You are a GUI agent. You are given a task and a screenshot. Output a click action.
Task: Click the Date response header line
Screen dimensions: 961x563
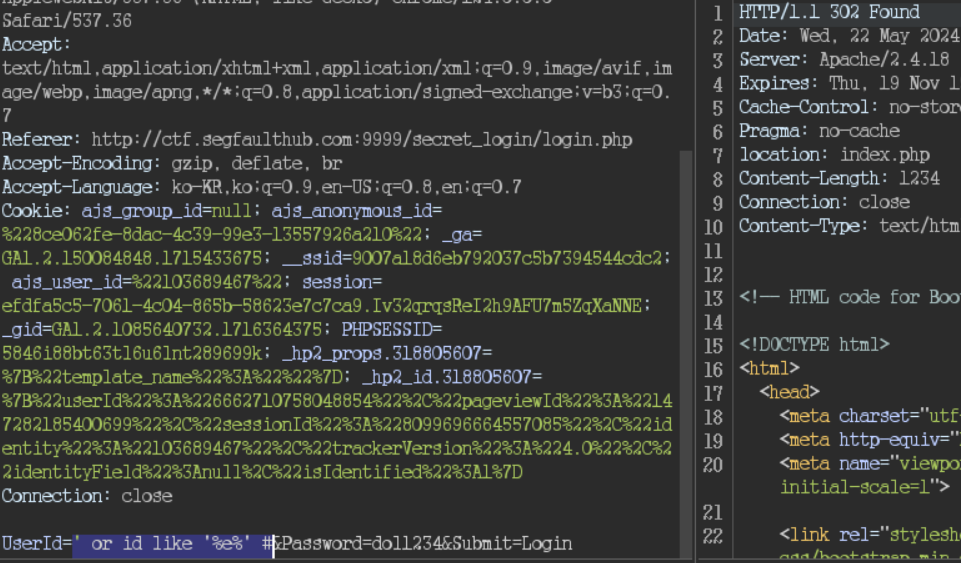pyautogui.click(x=849, y=36)
